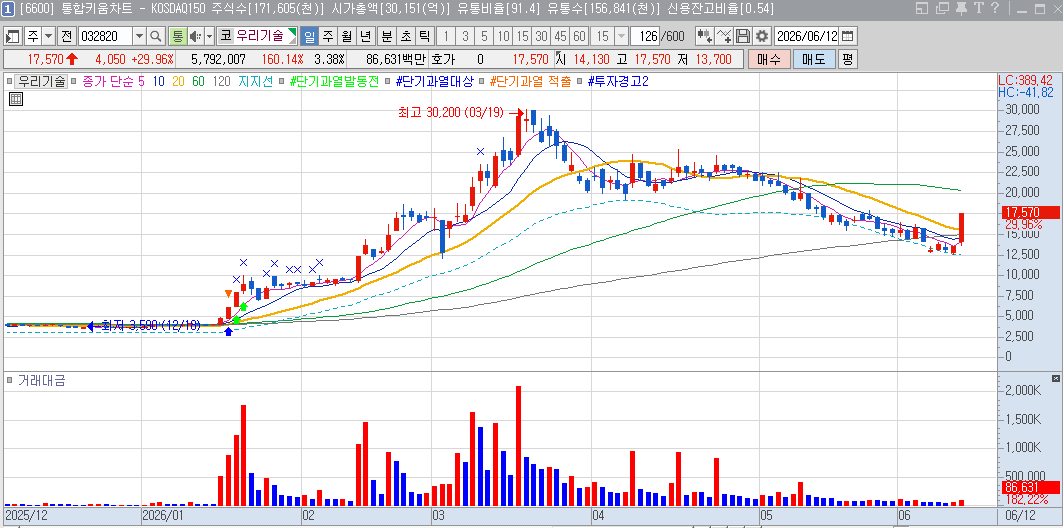
Task: Expand stock code 032820 history dropdown
Action: click(139, 36)
